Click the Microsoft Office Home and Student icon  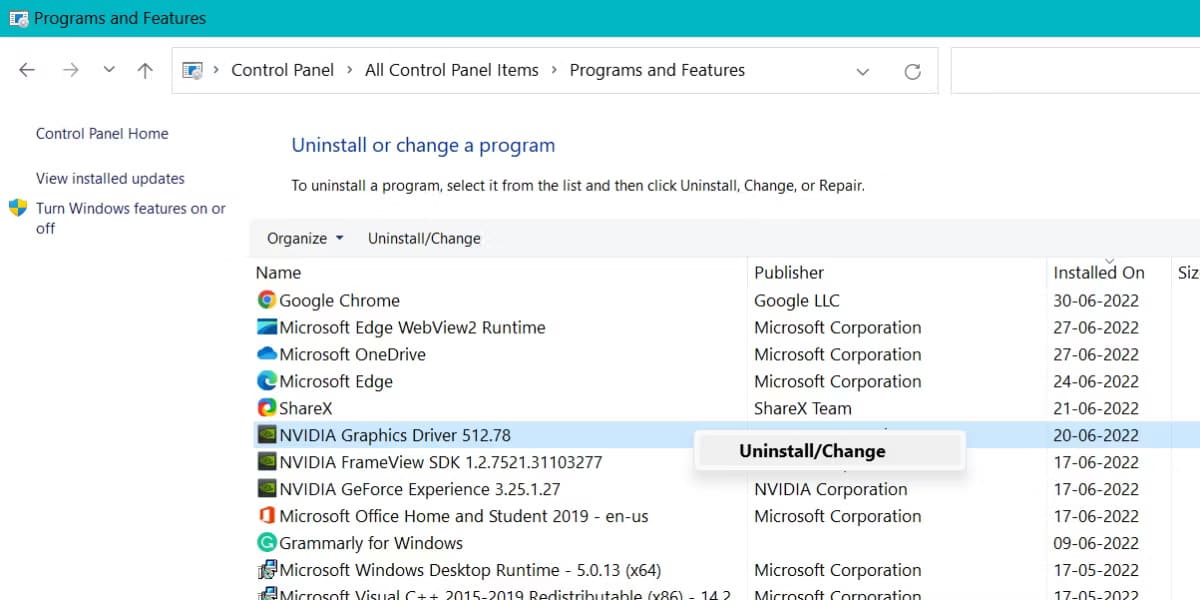(267, 516)
